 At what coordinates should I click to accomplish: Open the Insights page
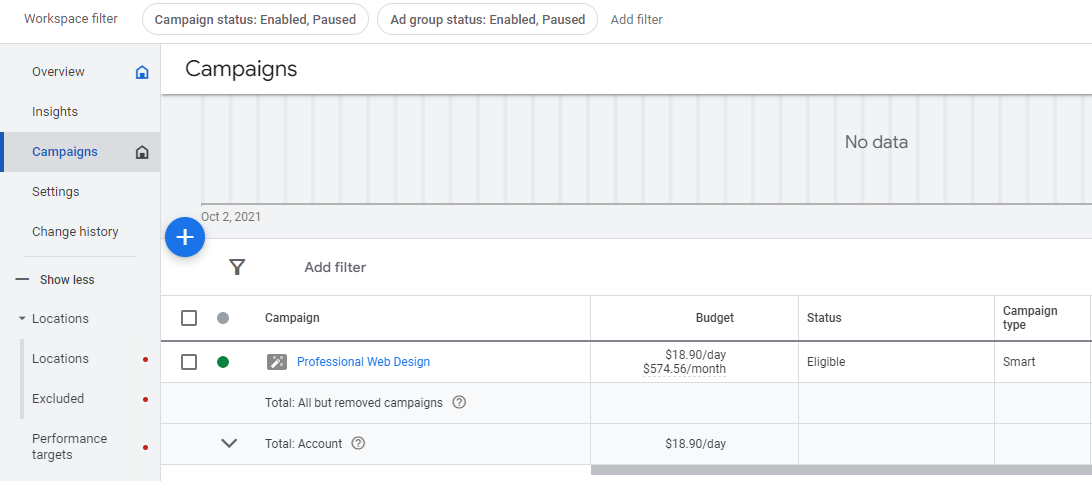point(55,112)
